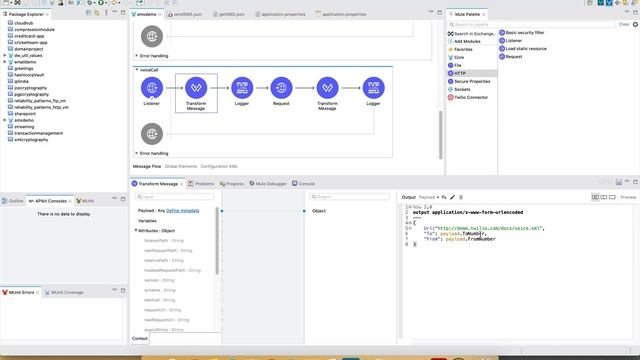Switch to two-pane view layout icon

[604, 197]
